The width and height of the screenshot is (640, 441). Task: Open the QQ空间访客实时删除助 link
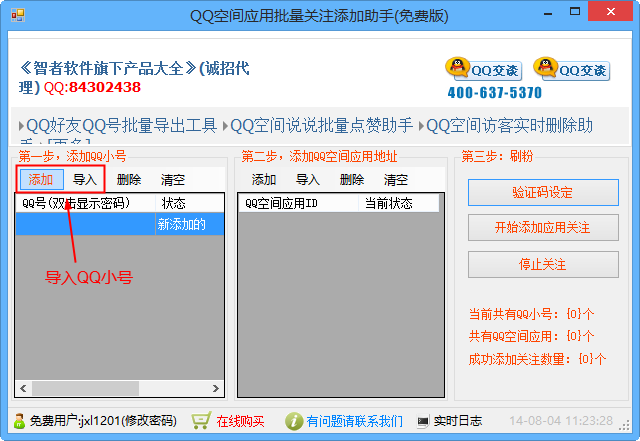[x=509, y=125]
